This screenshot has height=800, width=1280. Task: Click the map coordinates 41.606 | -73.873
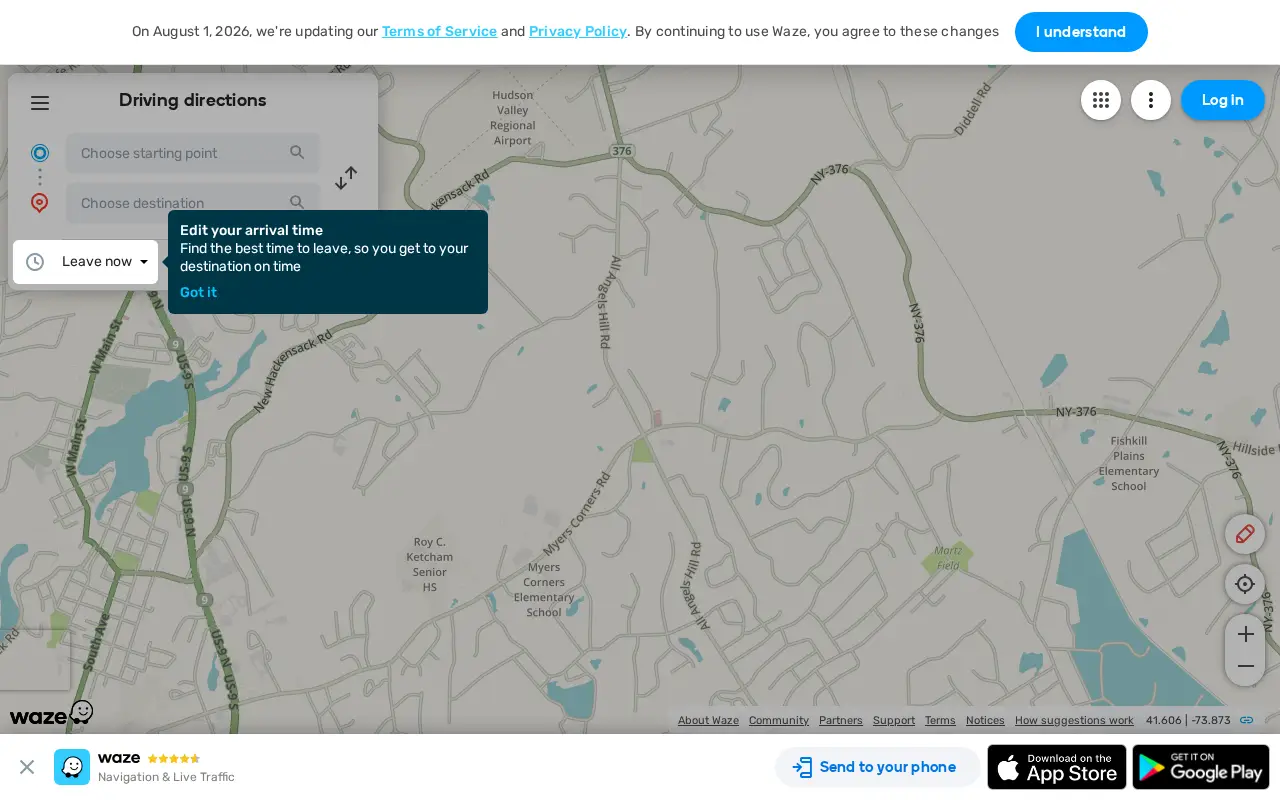coord(1188,720)
